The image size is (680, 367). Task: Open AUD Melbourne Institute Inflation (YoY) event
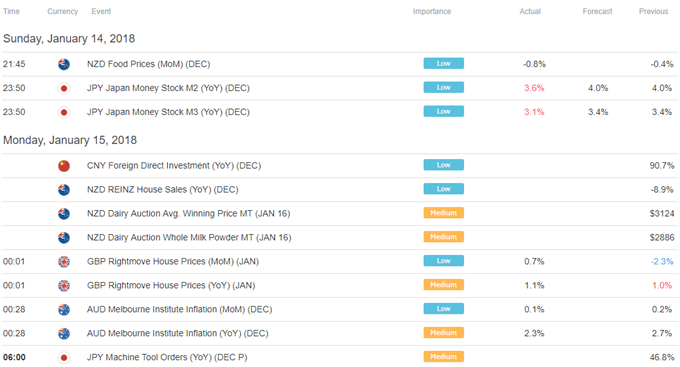coord(177,333)
